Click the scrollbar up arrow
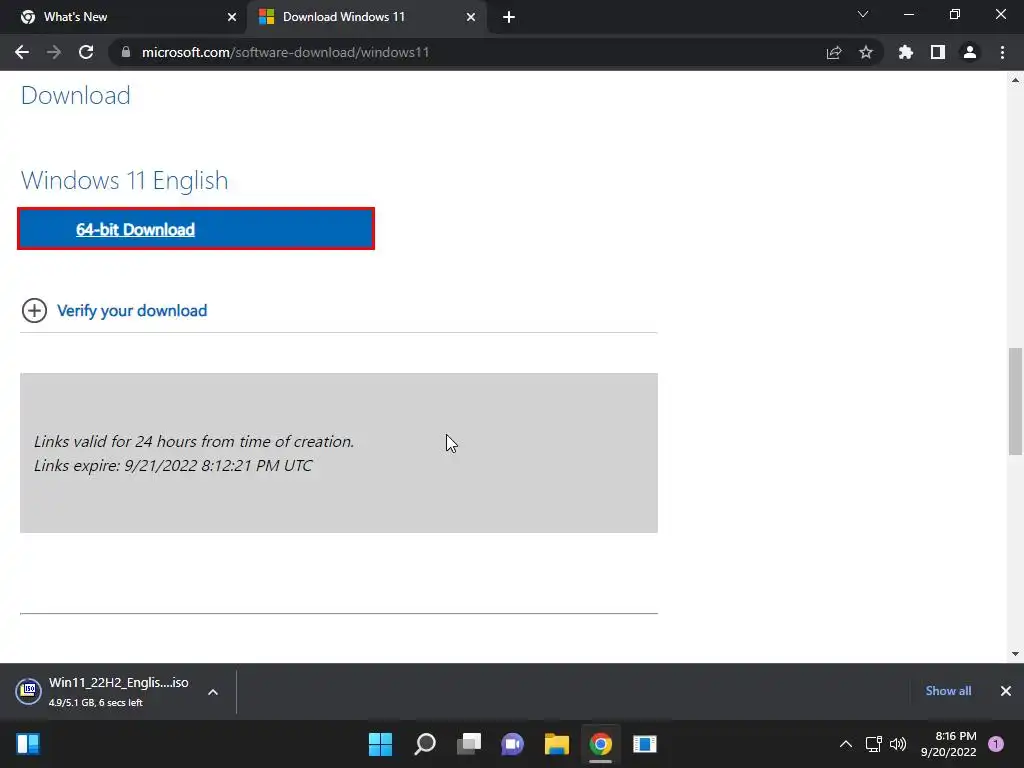This screenshot has height=768, width=1024. pos(1015,80)
